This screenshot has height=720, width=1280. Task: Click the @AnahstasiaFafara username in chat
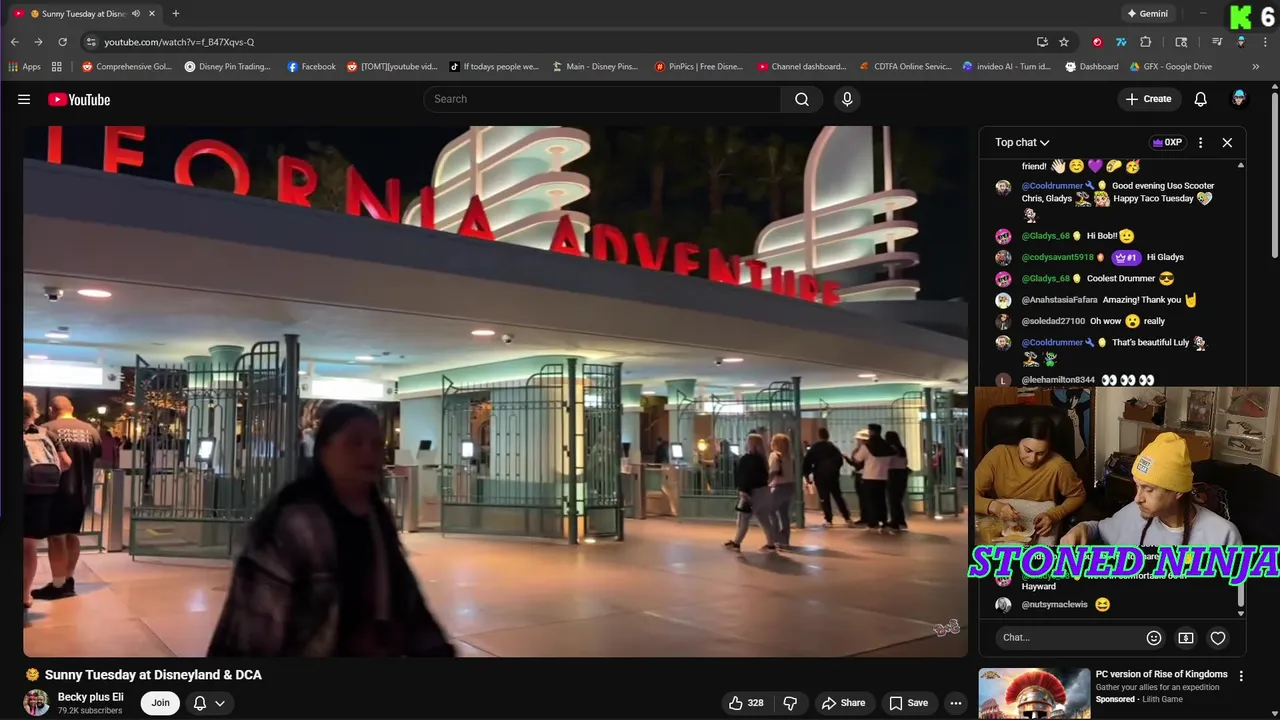click(x=1059, y=300)
